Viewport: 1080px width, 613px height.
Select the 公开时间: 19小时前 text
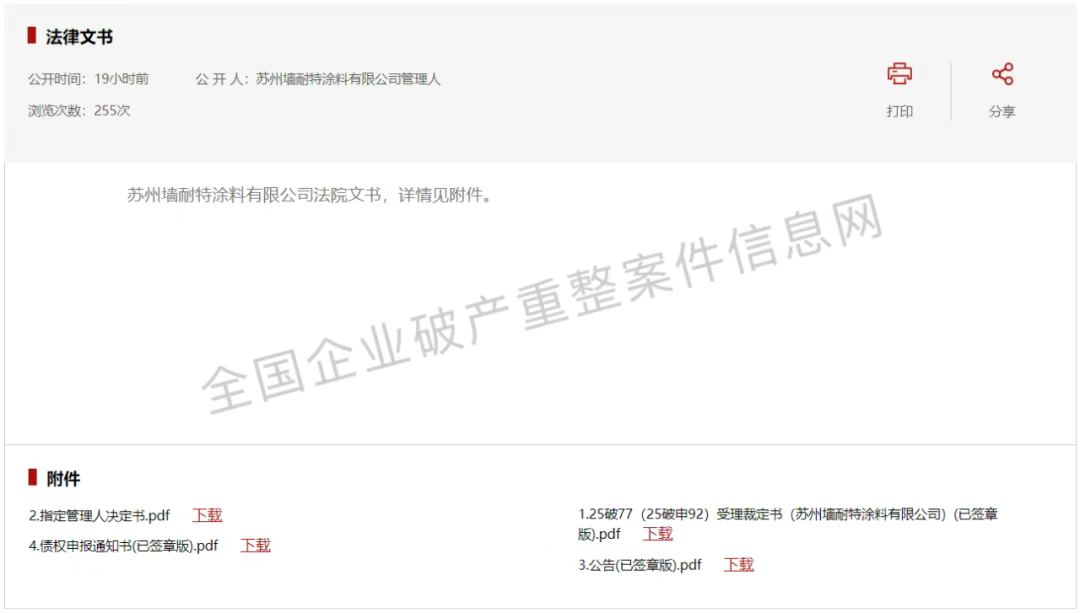[88, 79]
